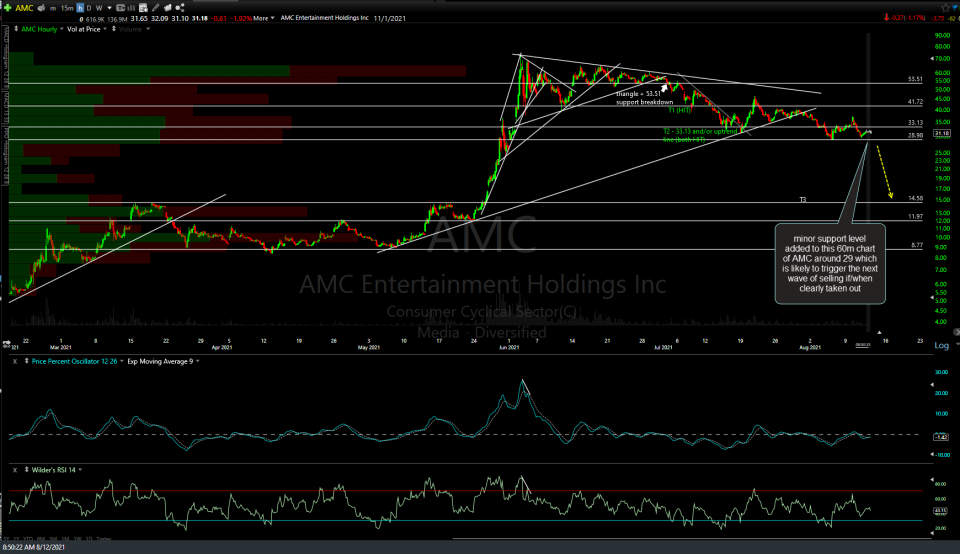The image size is (960, 554).
Task: Expand the 'More' quote details dropdown
Action: pyautogui.click(x=264, y=18)
